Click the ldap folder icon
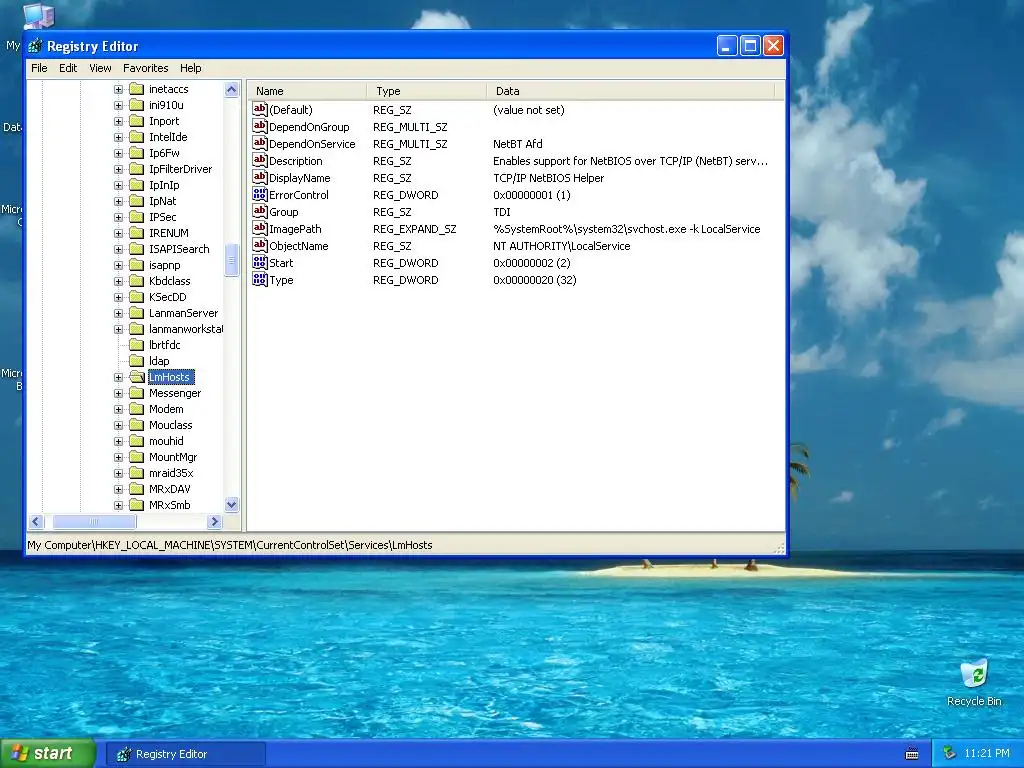Viewport: 1024px width, 768px height. 136,361
